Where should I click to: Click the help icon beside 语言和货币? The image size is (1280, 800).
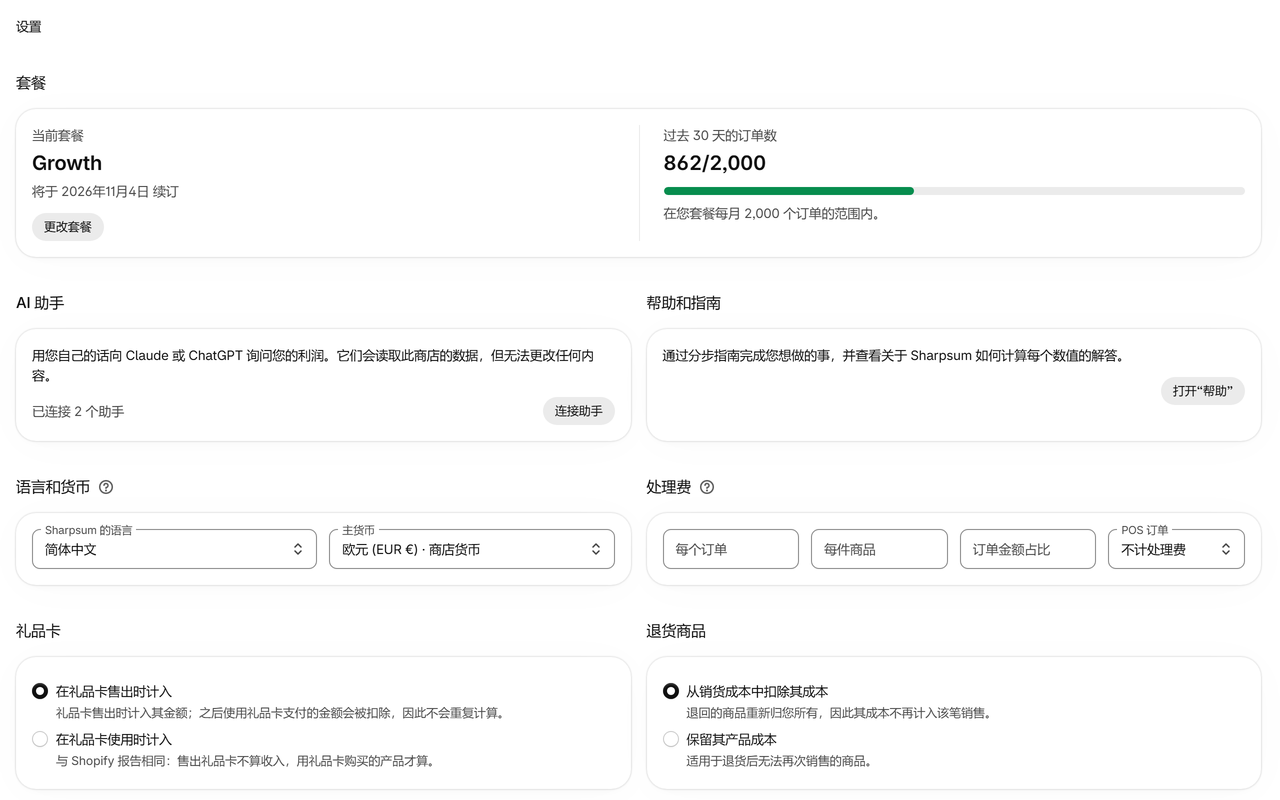coord(106,487)
